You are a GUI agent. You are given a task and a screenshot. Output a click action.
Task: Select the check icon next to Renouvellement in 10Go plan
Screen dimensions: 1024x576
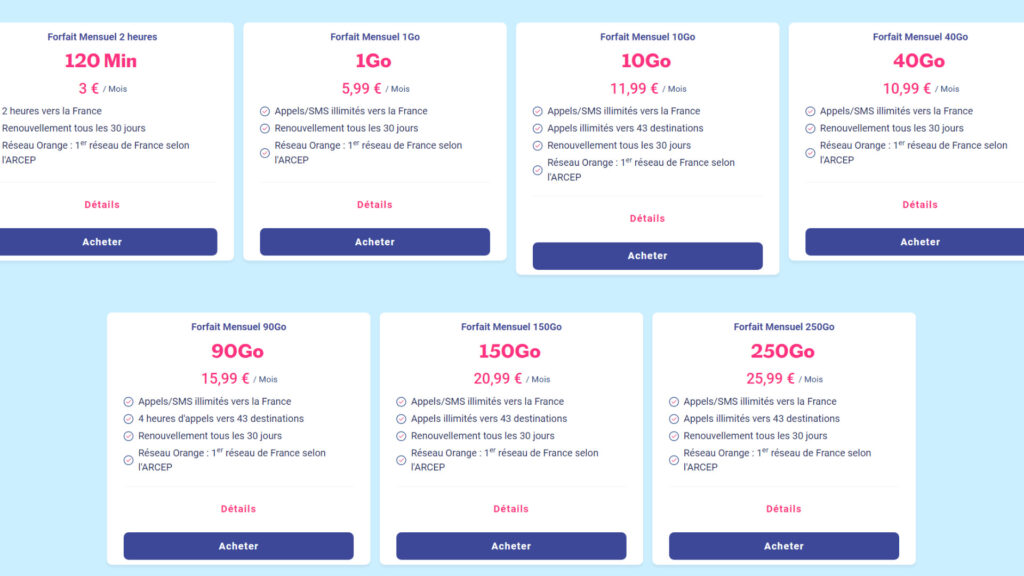(536, 145)
